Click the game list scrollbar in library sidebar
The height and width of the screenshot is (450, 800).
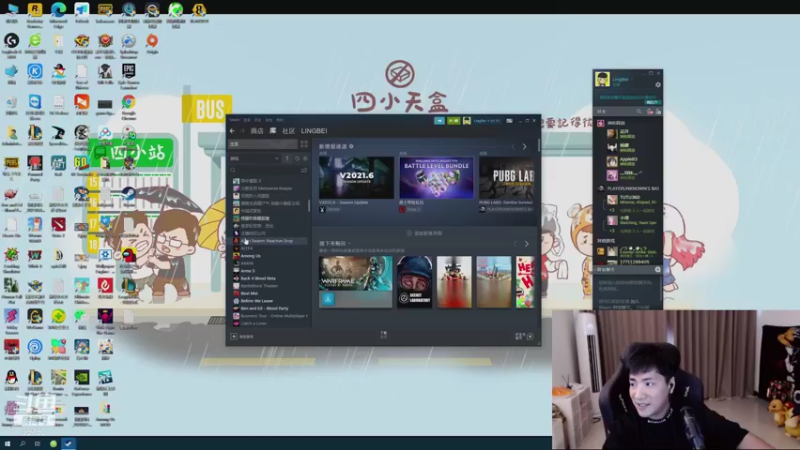pos(309,206)
